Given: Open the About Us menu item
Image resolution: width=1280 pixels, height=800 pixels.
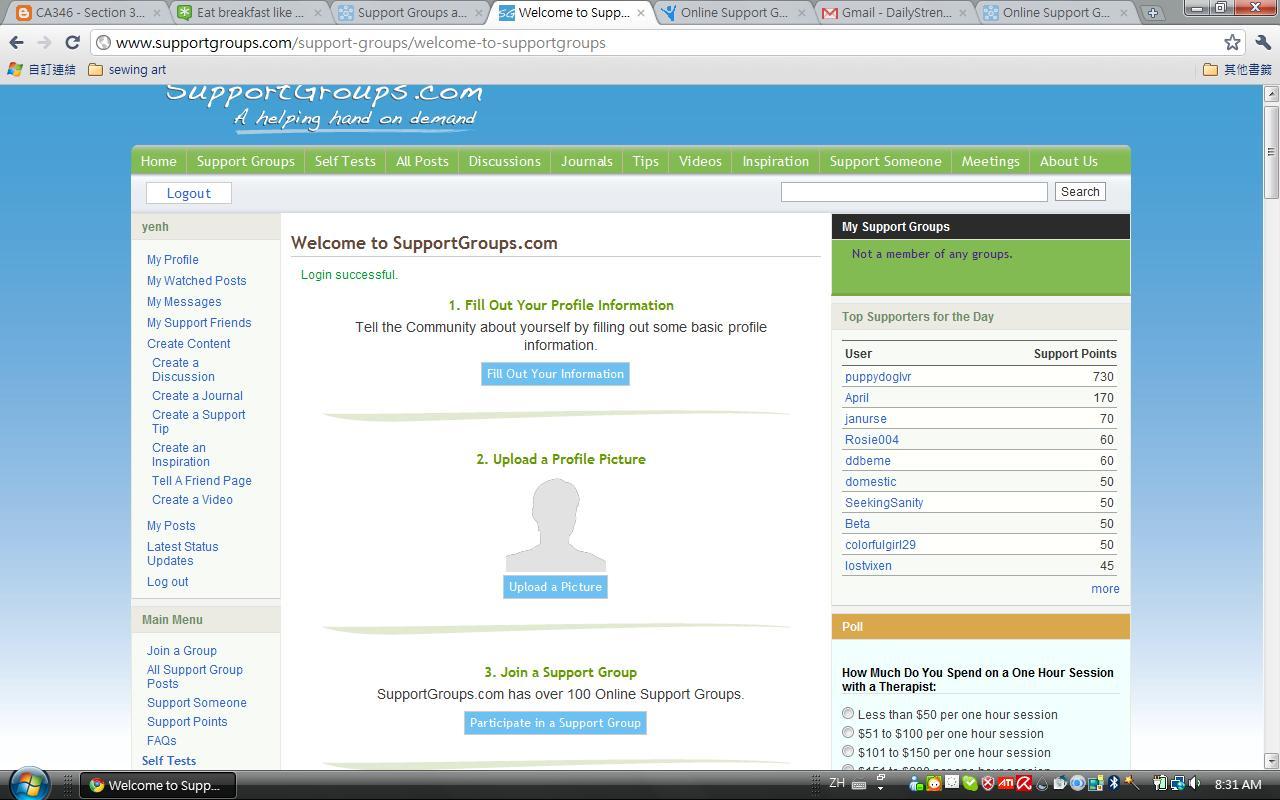Looking at the screenshot, I should (x=1068, y=161).
